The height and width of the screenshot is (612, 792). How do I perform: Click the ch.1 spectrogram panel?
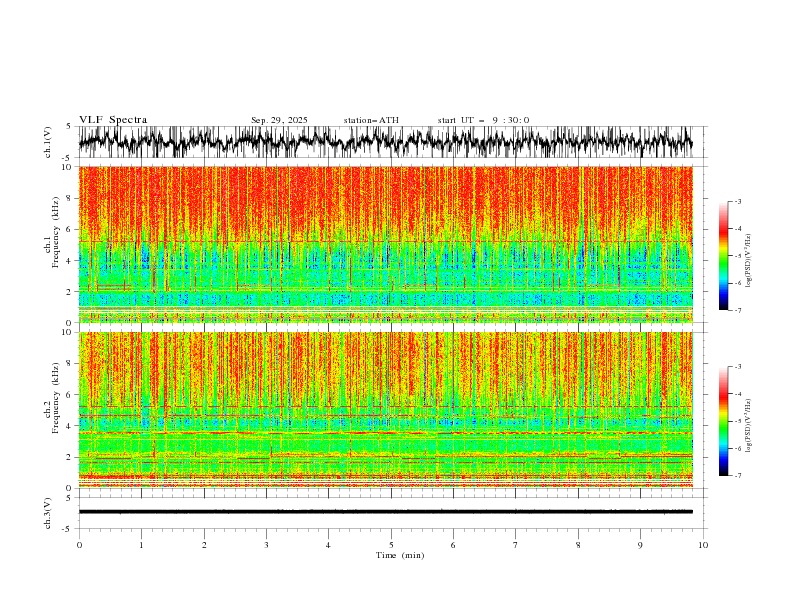(x=385, y=244)
